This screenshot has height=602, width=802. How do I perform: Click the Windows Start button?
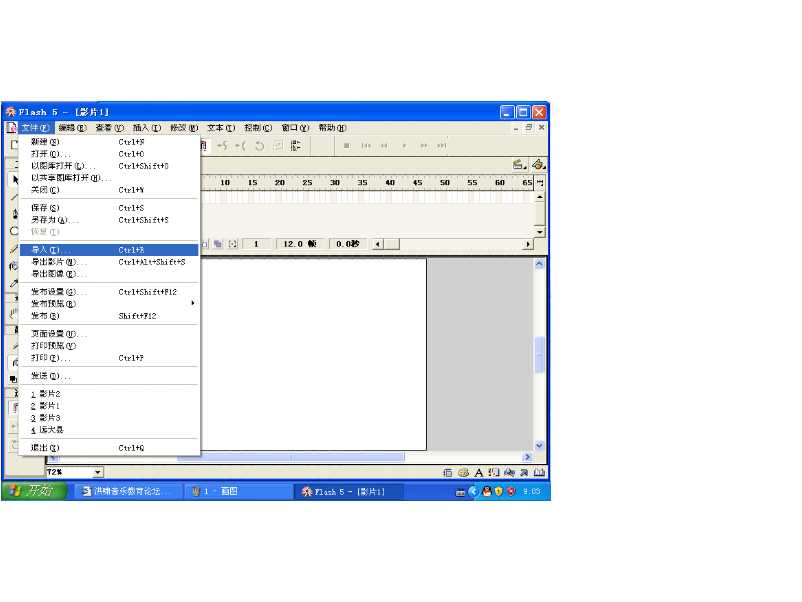click(34, 491)
